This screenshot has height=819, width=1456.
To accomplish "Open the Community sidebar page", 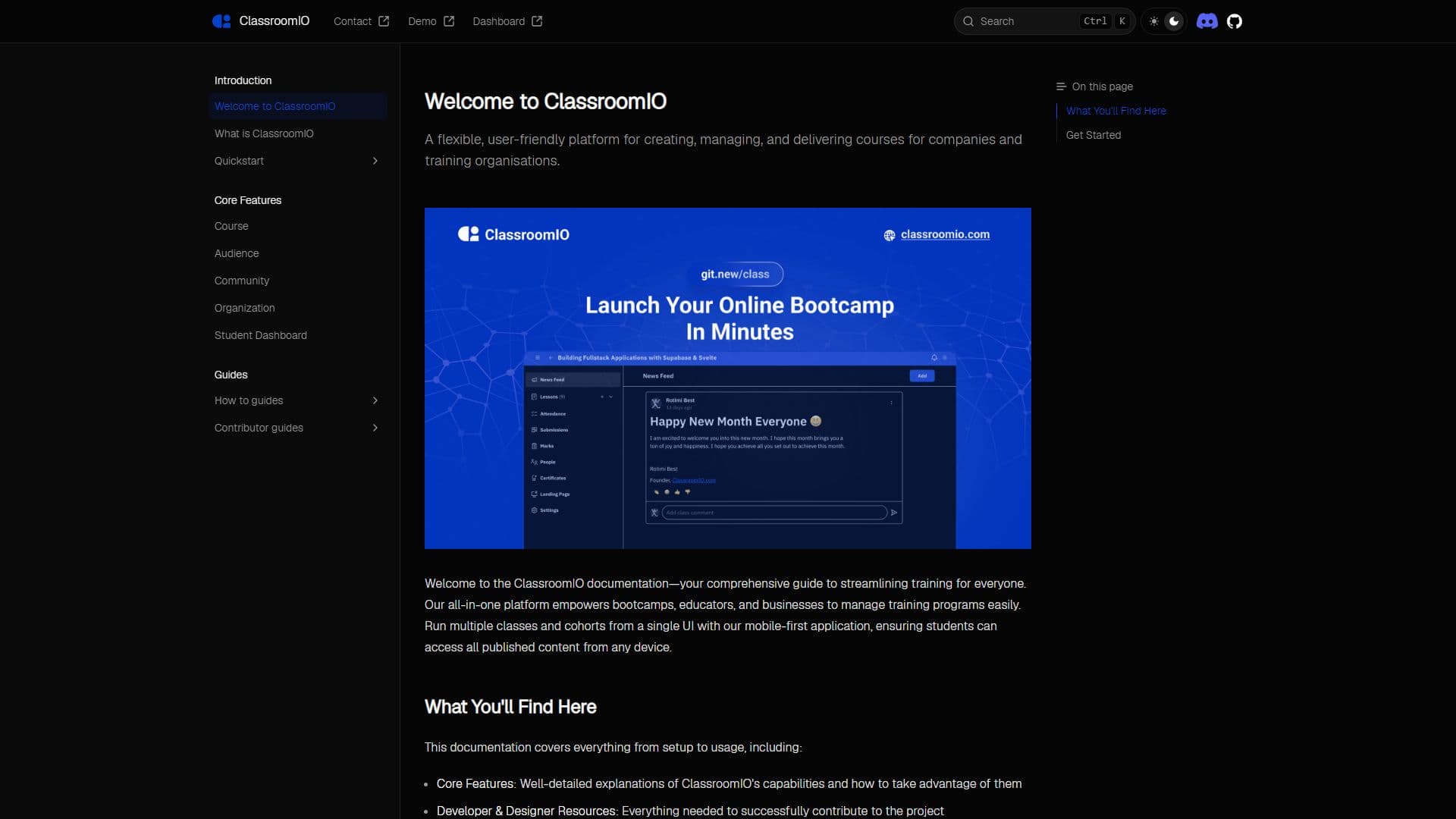I will pyautogui.click(x=297, y=281).
